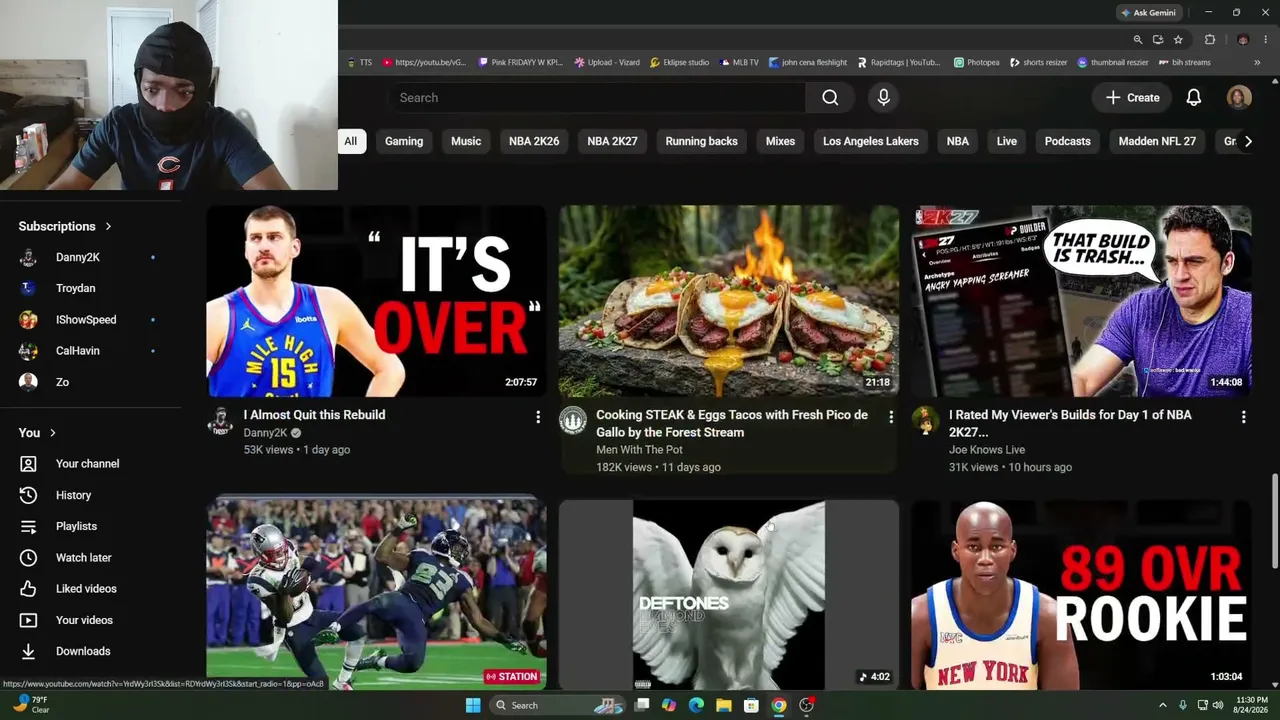Screen dimensions: 1280x720
Task: Open File Explorer from the taskbar
Action: 723,705
